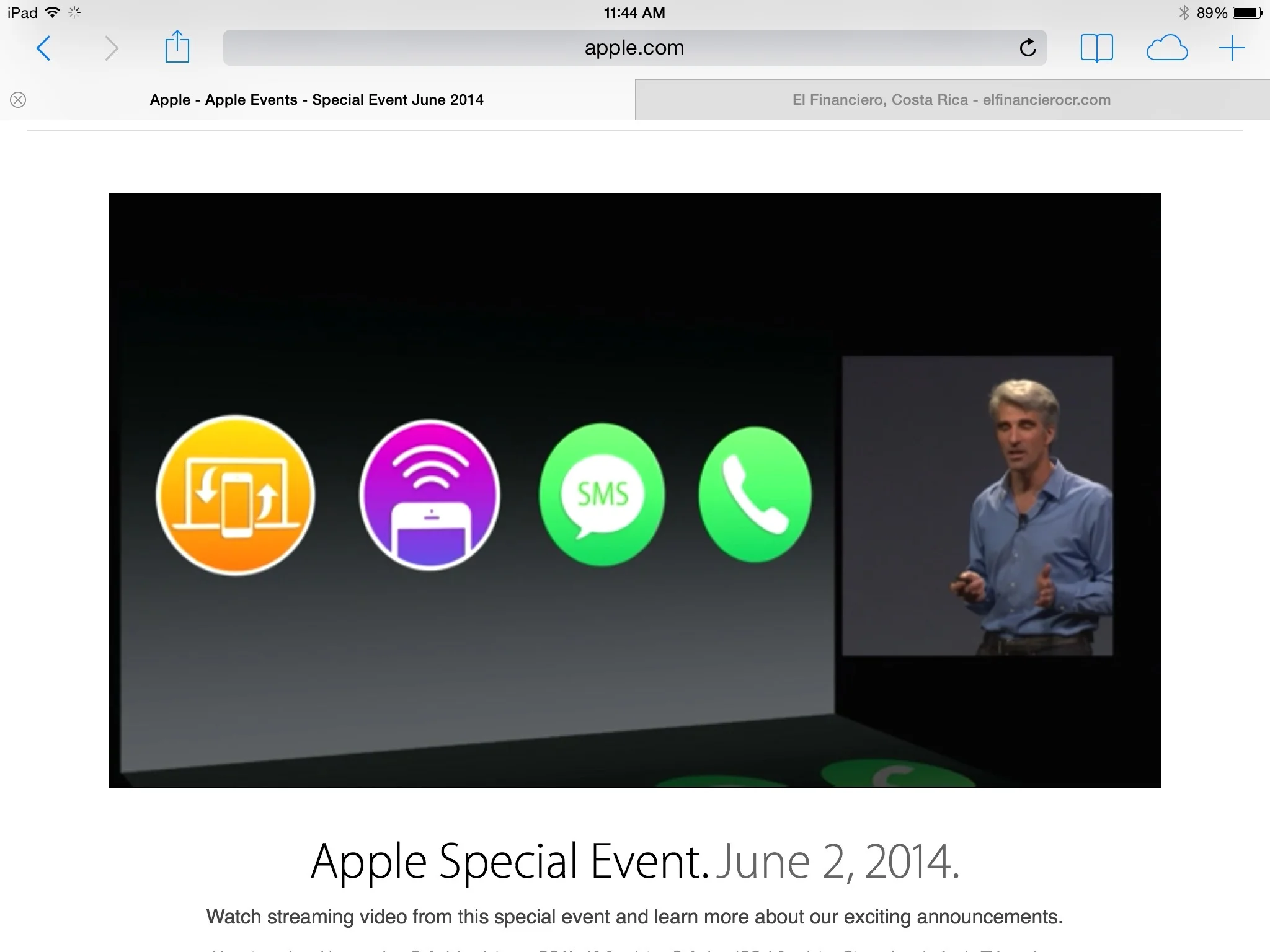1270x952 pixels.
Task: Tap the green Phone call icon
Action: click(x=755, y=495)
